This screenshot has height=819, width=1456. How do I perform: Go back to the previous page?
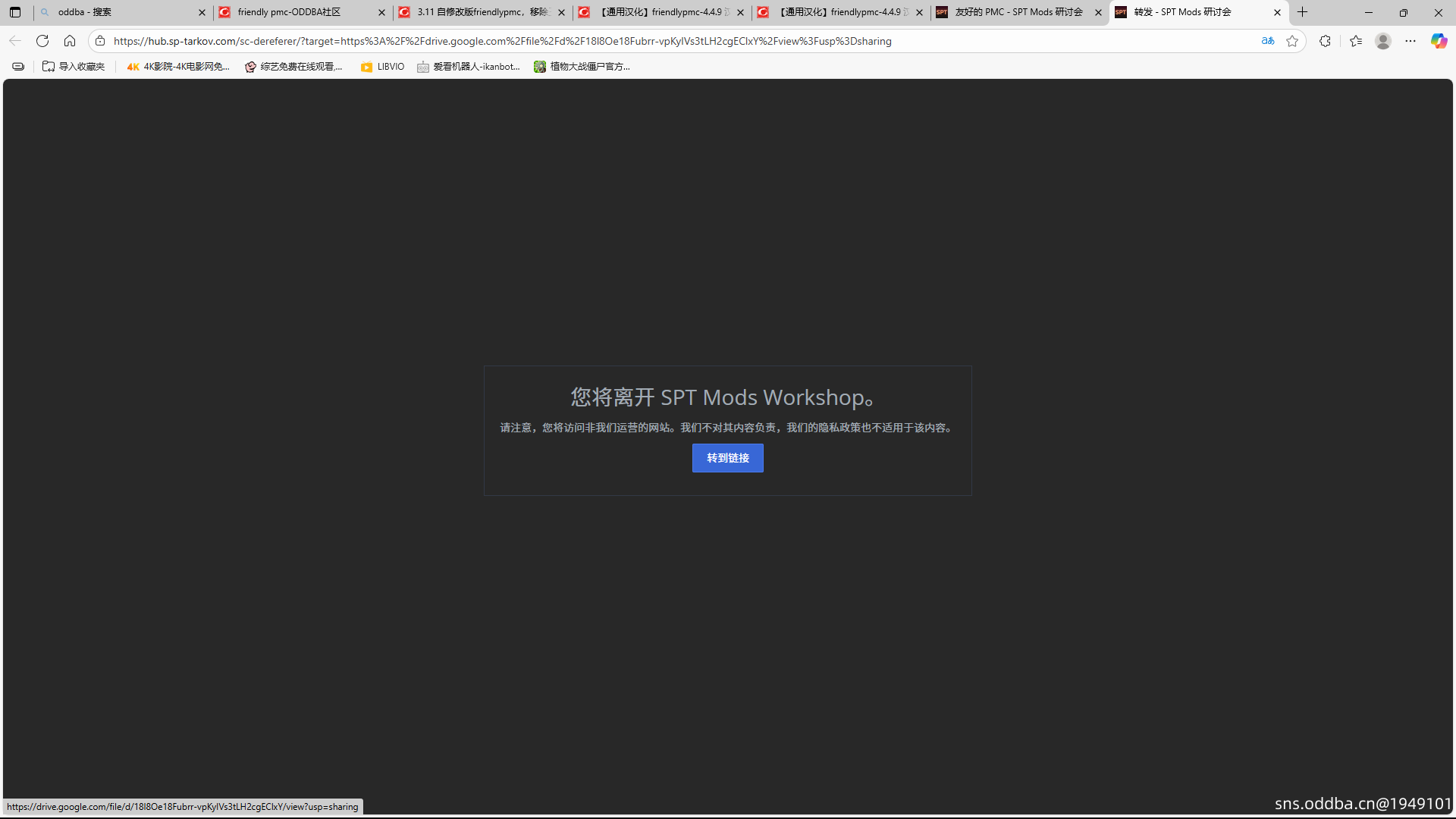(15, 41)
